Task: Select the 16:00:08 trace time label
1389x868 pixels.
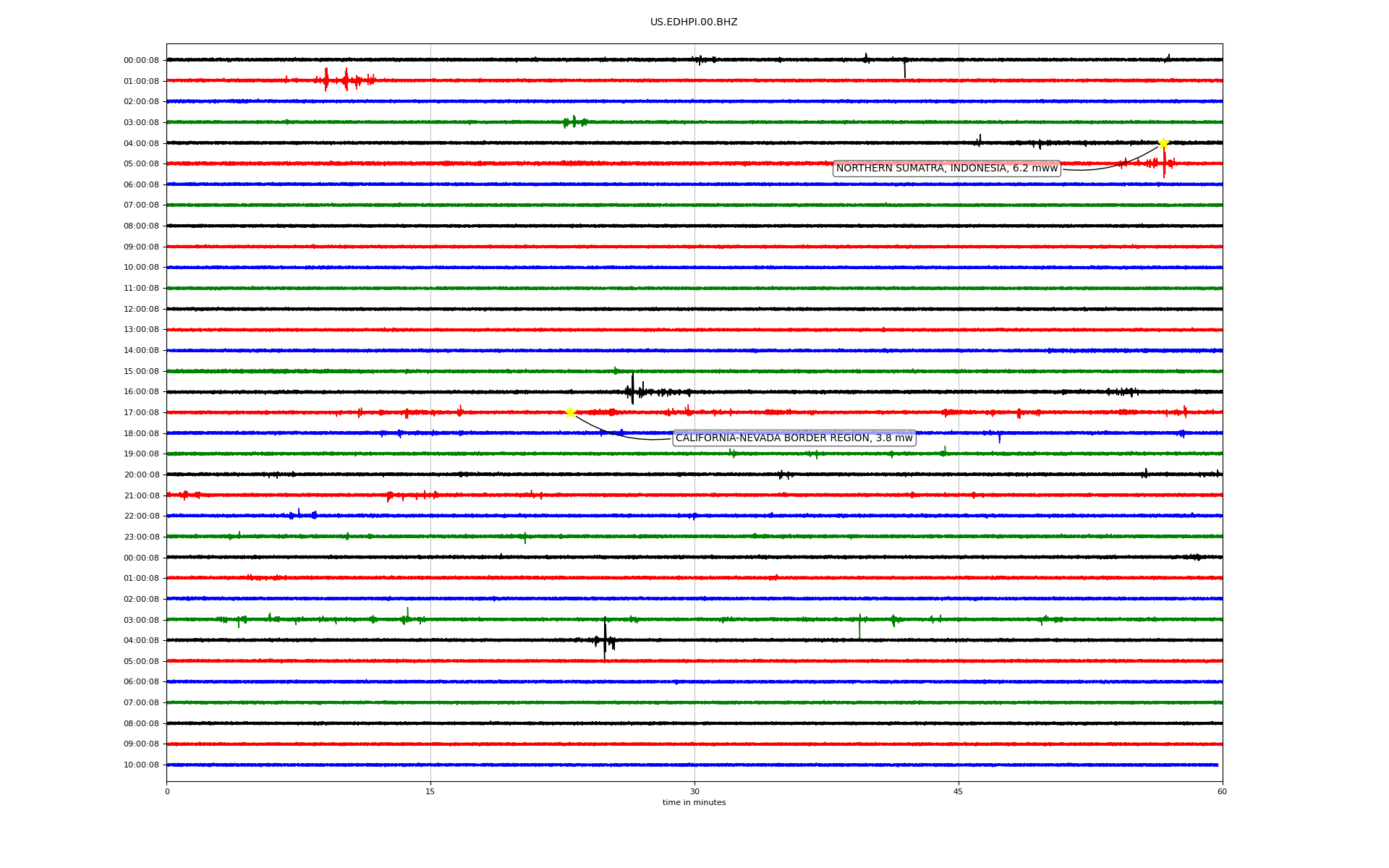Action: coord(141,392)
